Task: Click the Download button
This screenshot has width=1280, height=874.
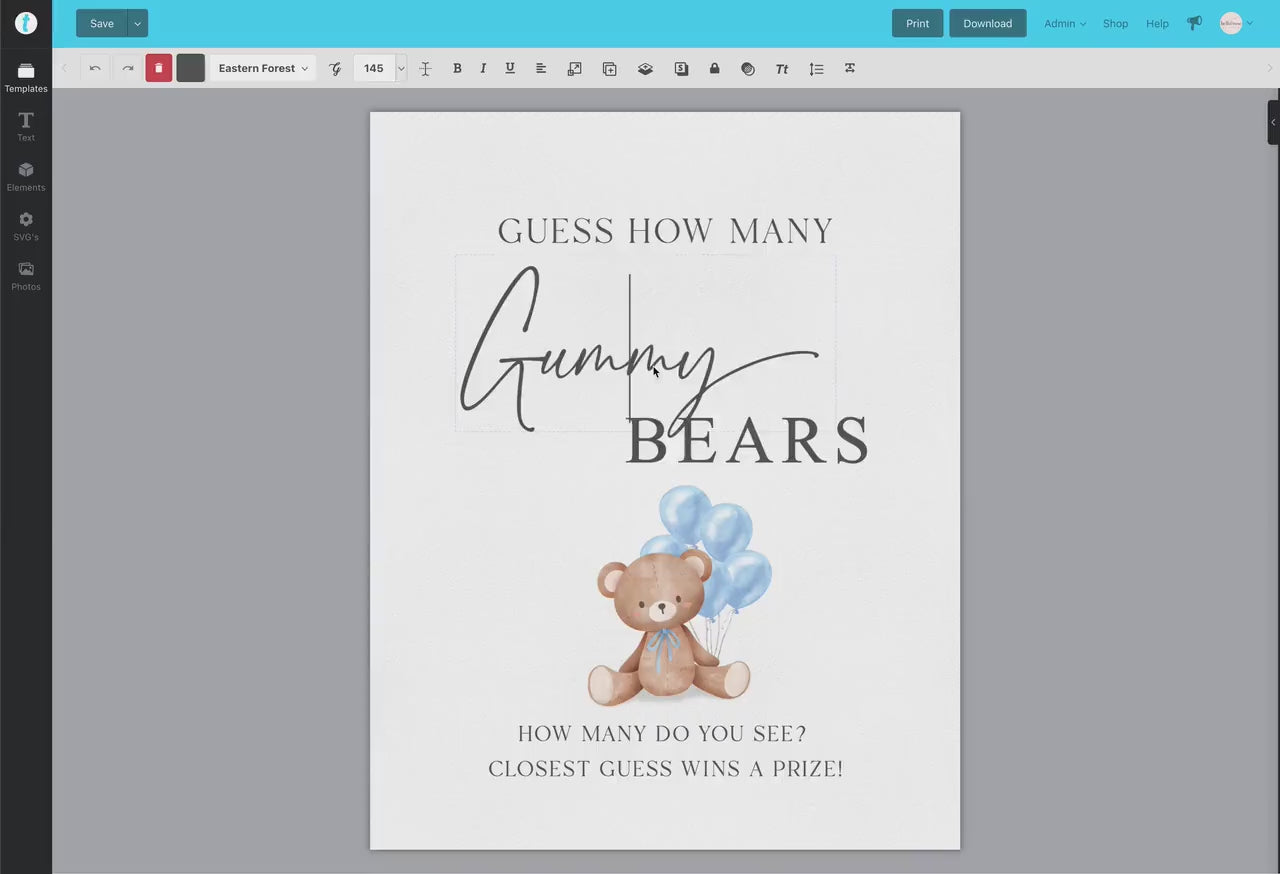Action: (988, 23)
